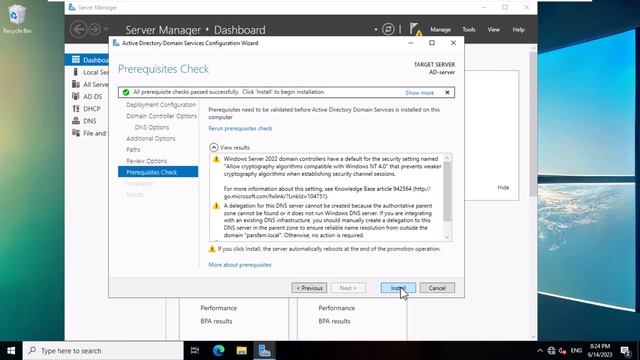
Task: Open the dropdown arrow left of refresh
Action: tap(376, 29)
